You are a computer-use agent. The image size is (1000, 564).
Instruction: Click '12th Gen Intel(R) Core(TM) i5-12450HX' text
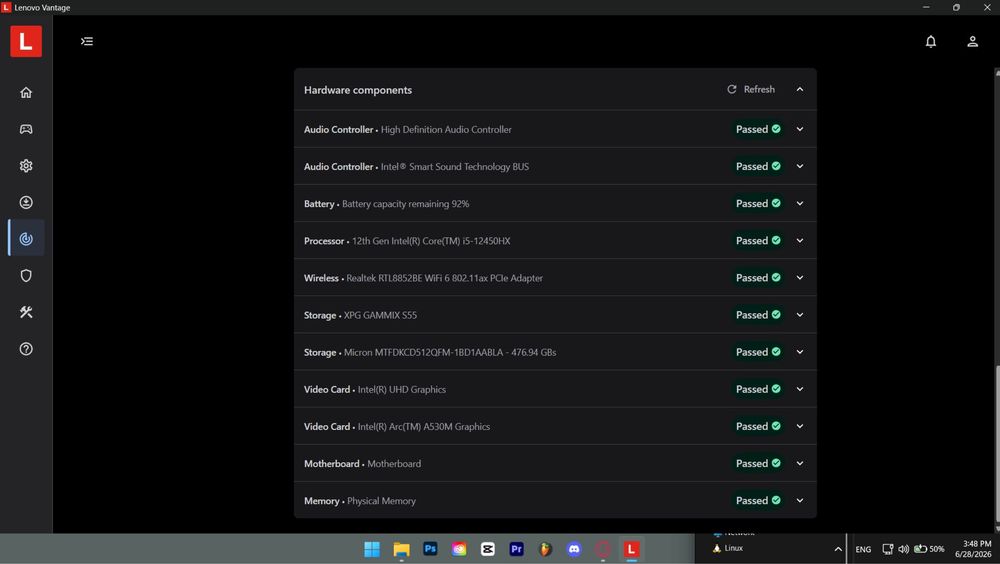pos(431,241)
